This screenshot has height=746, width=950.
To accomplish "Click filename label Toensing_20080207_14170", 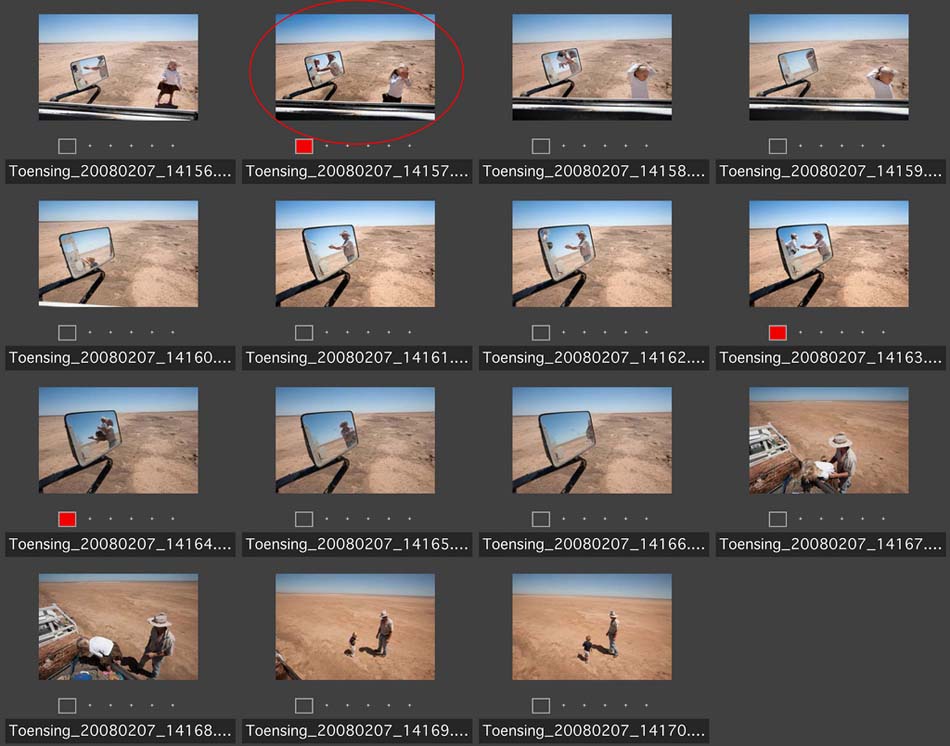I will 594,731.
